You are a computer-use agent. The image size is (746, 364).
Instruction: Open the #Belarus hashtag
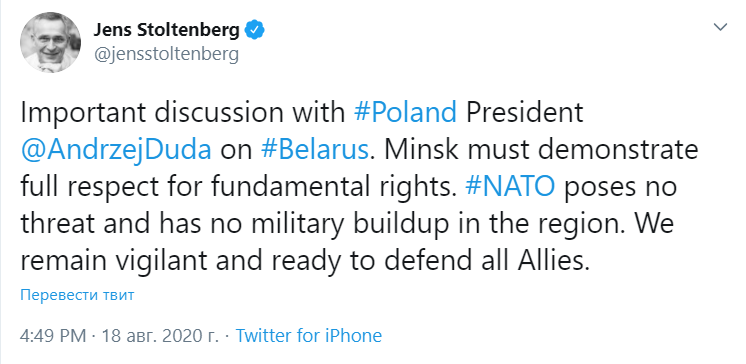(314, 150)
